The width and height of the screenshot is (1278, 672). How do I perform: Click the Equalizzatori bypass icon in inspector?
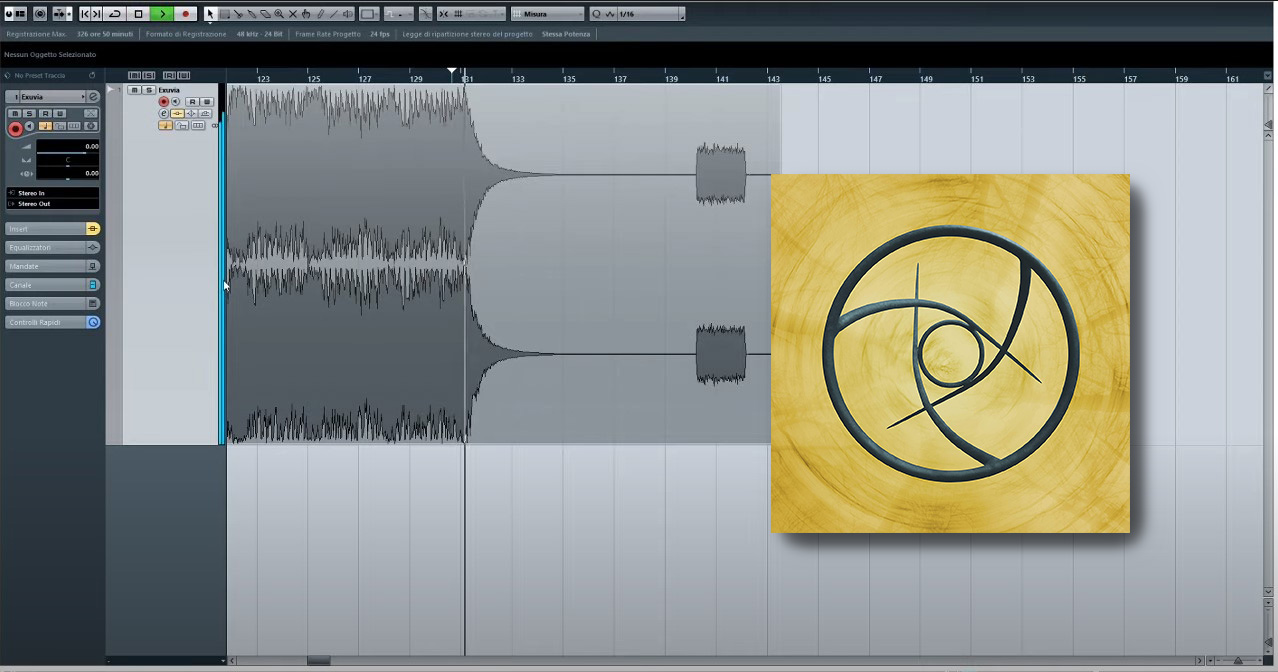pyautogui.click(x=93, y=247)
